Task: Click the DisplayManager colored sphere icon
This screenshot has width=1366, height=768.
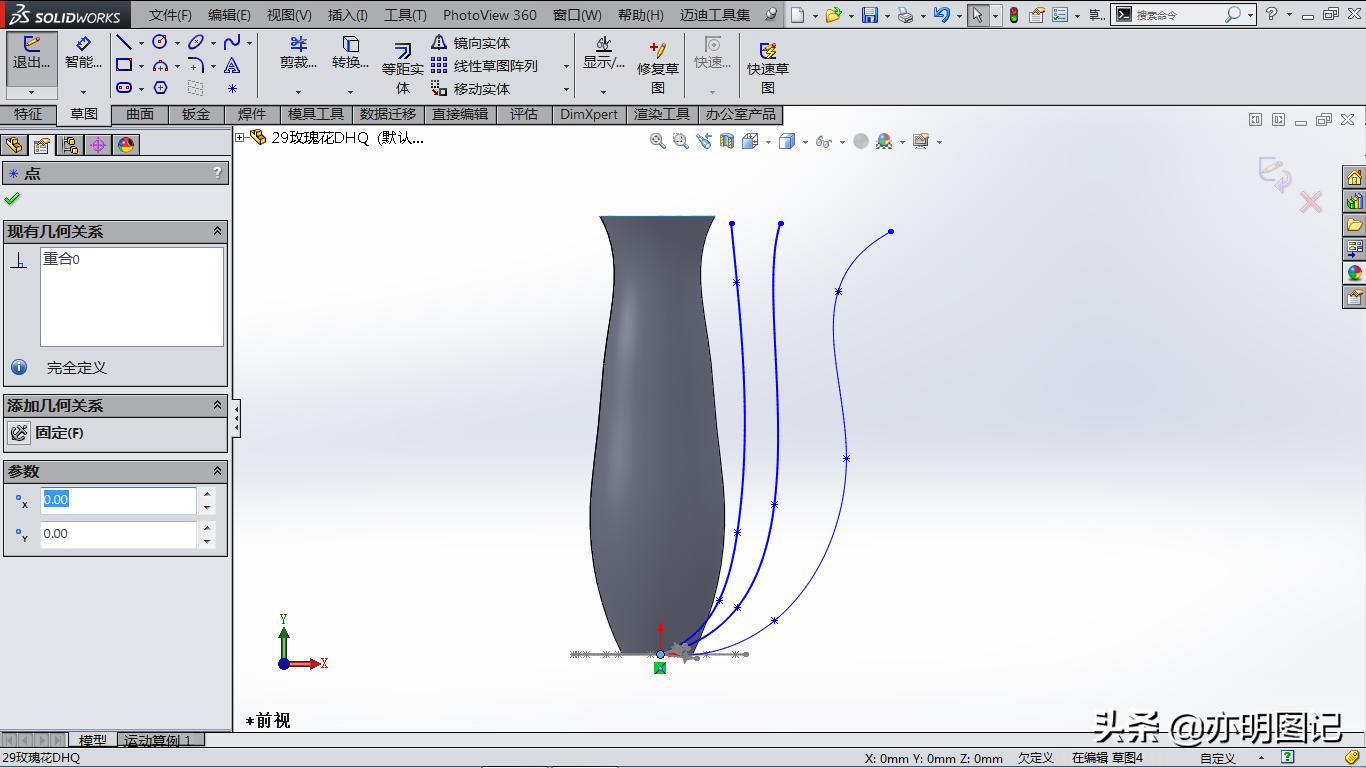Action: coord(125,144)
